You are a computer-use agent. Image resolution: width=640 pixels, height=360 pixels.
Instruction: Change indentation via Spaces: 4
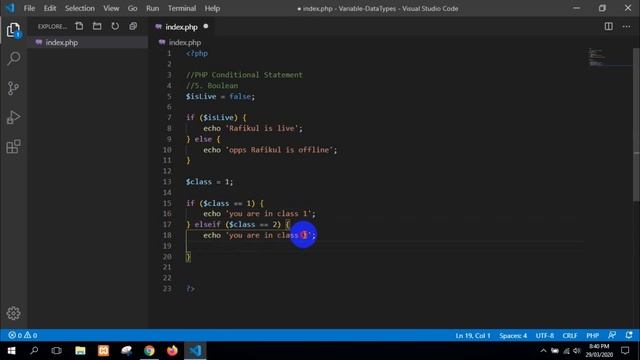point(513,336)
